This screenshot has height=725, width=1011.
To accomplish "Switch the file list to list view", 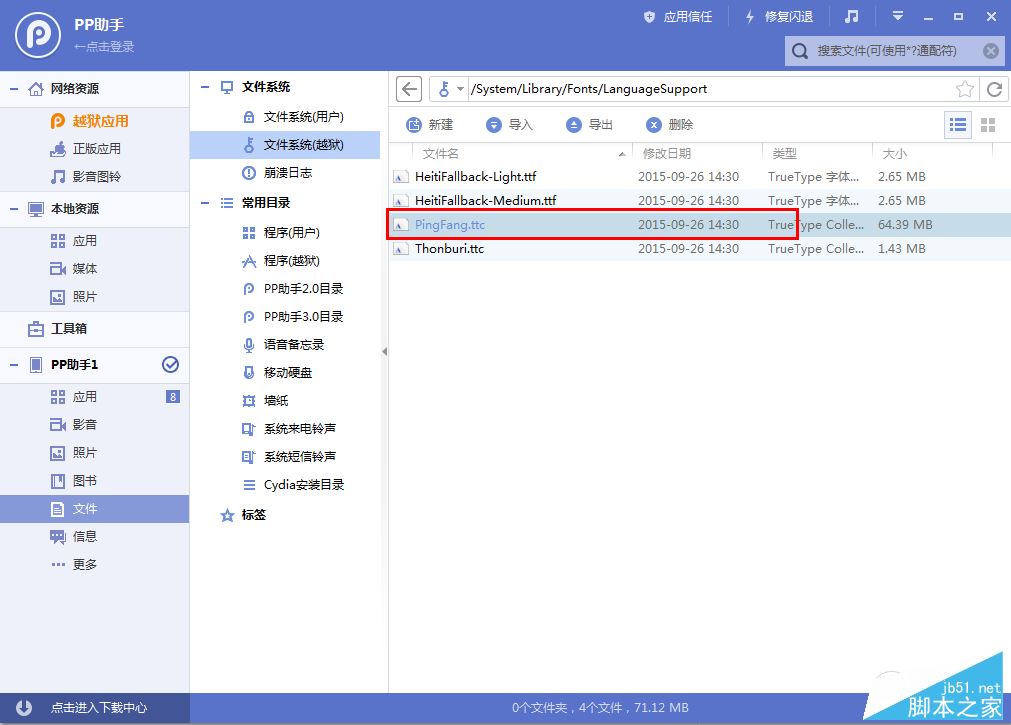I will coord(957,124).
